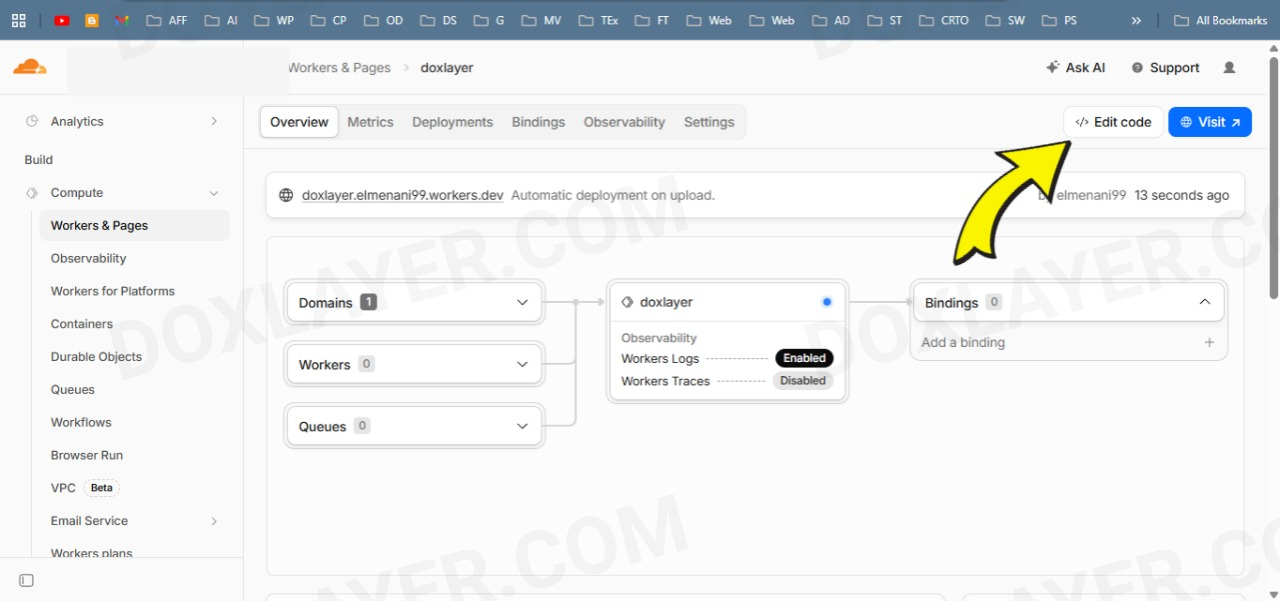Collapse the Bindings card chevron
1280x601 pixels.
(x=1204, y=302)
